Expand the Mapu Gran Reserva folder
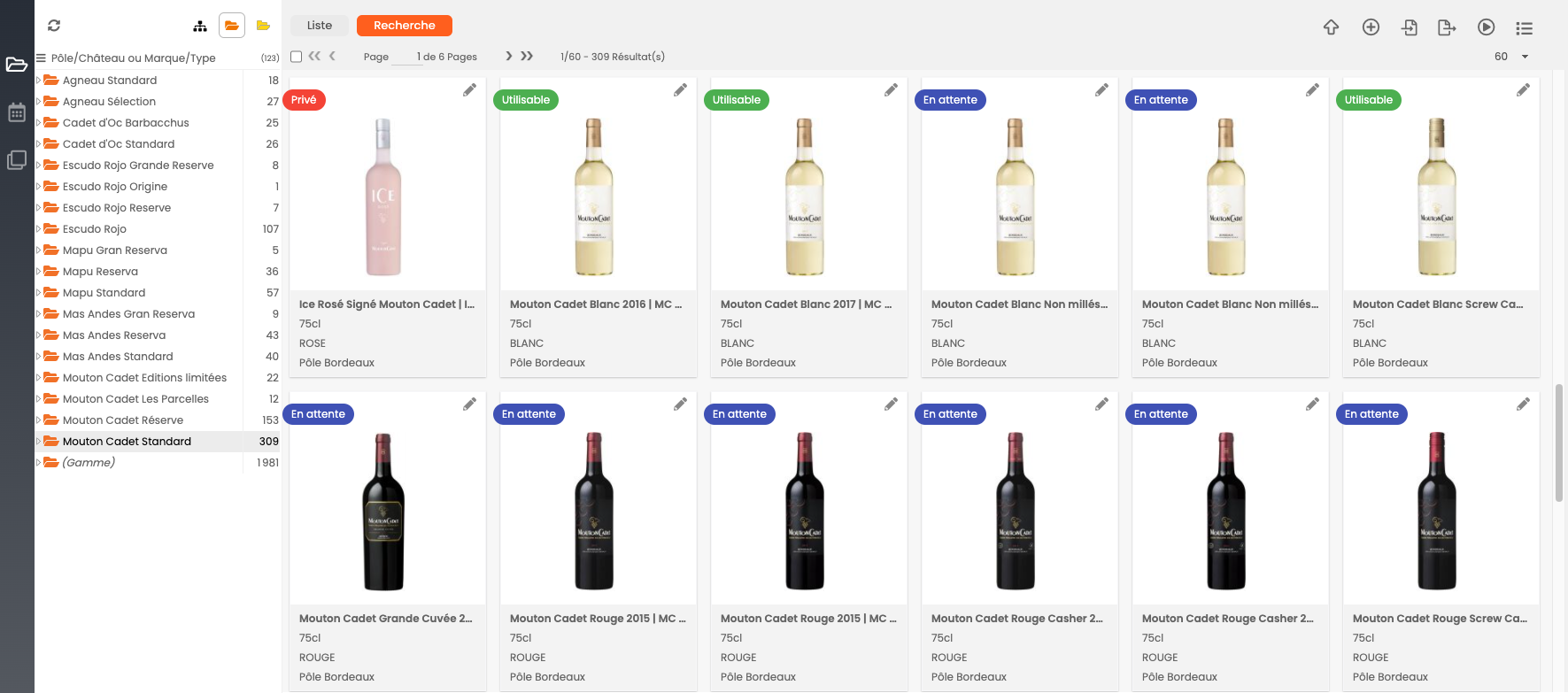The image size is (1568, 693). pos(38,250)
